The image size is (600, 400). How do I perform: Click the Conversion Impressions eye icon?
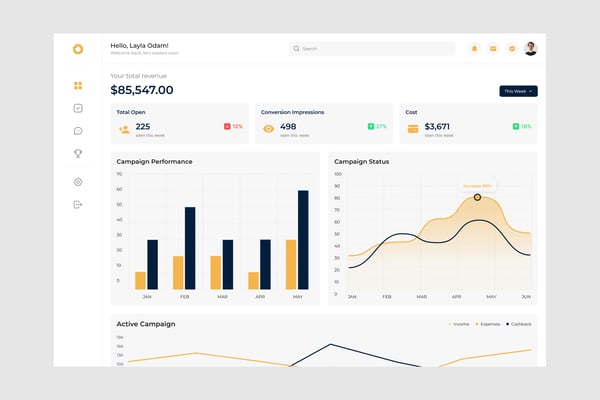[x=269, y=129]
